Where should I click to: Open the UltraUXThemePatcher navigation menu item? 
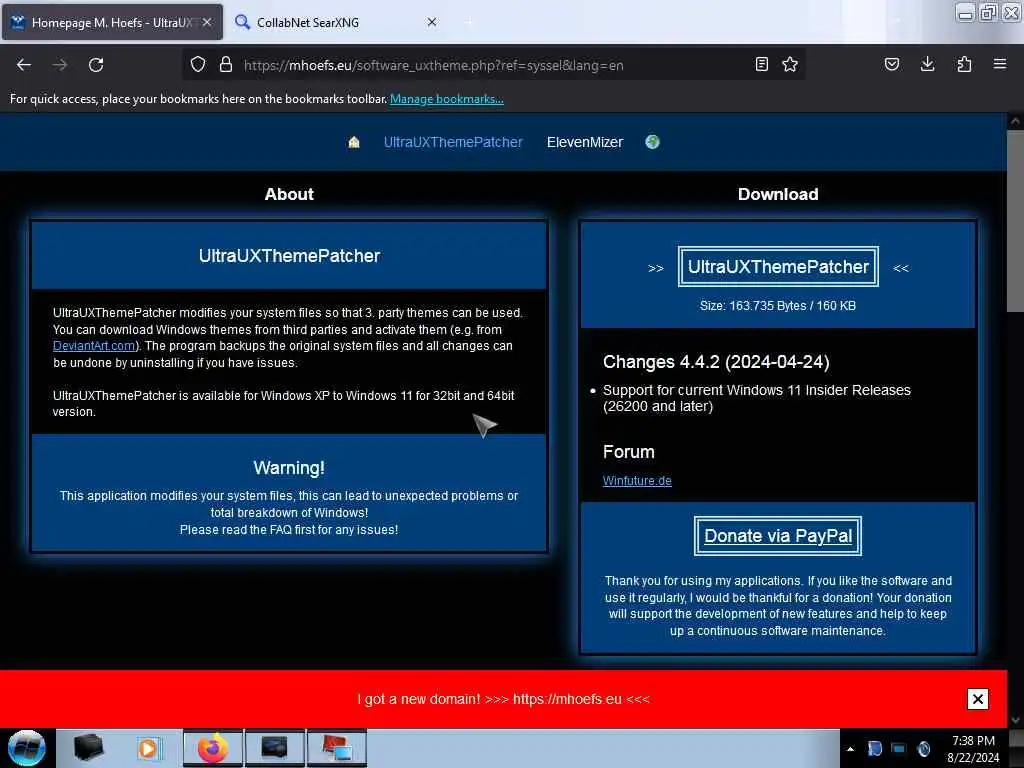(x=453, y=142)
